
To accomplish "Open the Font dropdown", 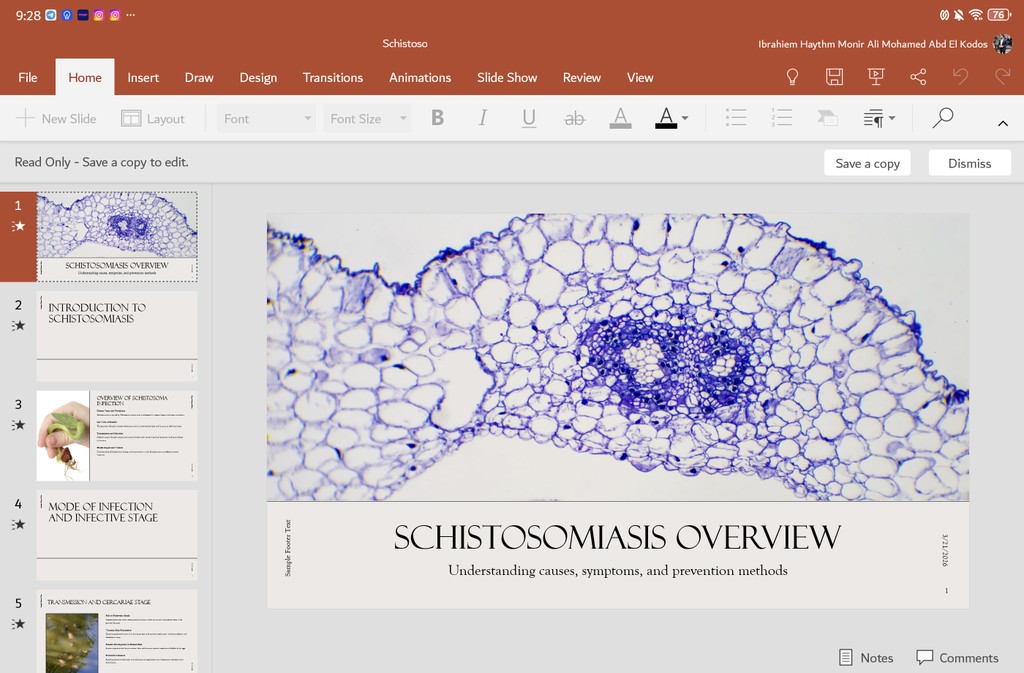I will point(267,118).
